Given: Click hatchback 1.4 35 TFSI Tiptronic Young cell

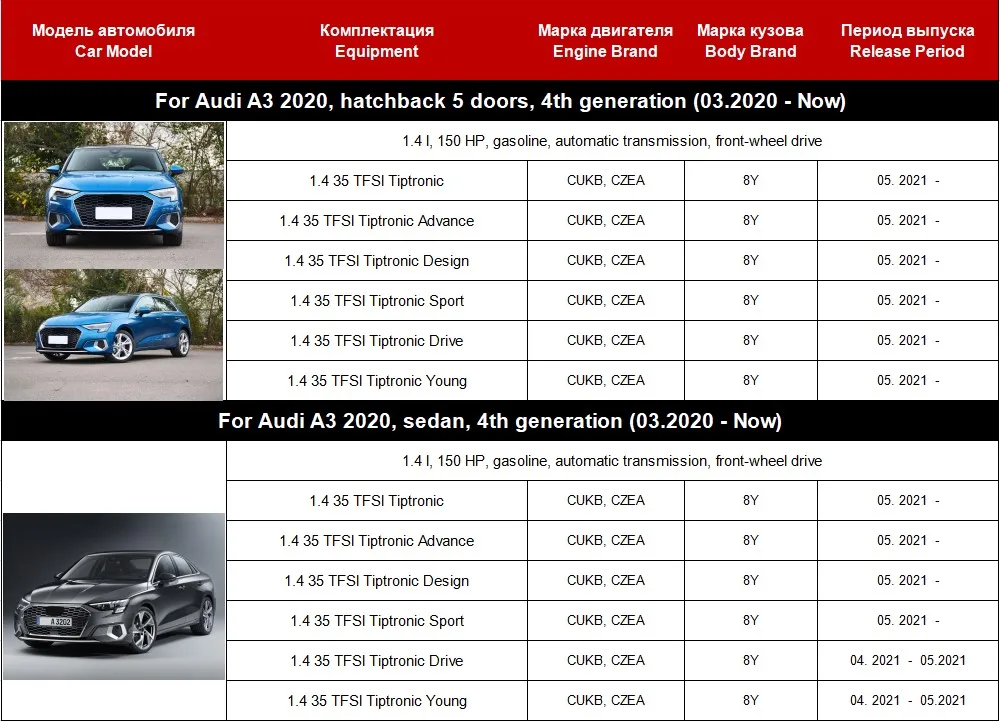Looking at the screenshot, I should point(377,381).
